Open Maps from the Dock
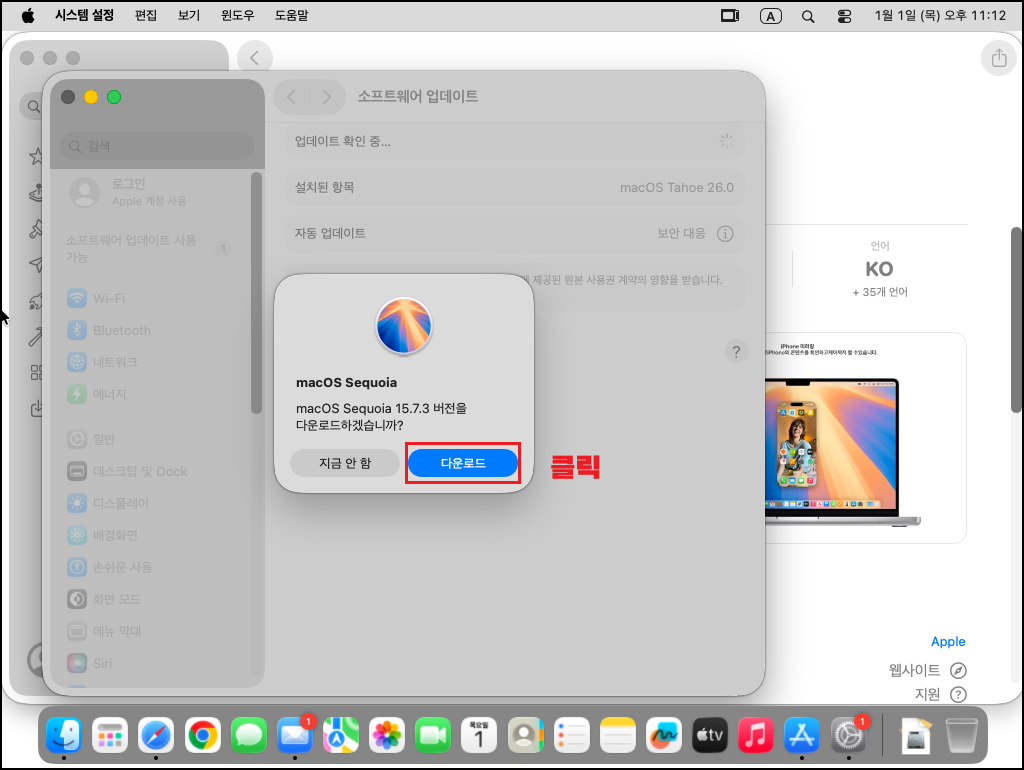 341,735
